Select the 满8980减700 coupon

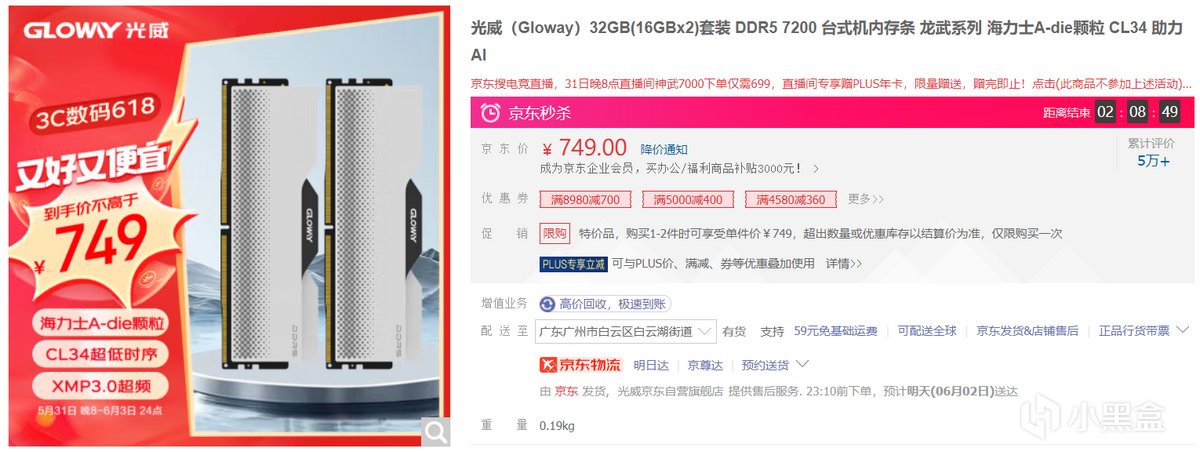pyautogui.click(x=585, y=200)
